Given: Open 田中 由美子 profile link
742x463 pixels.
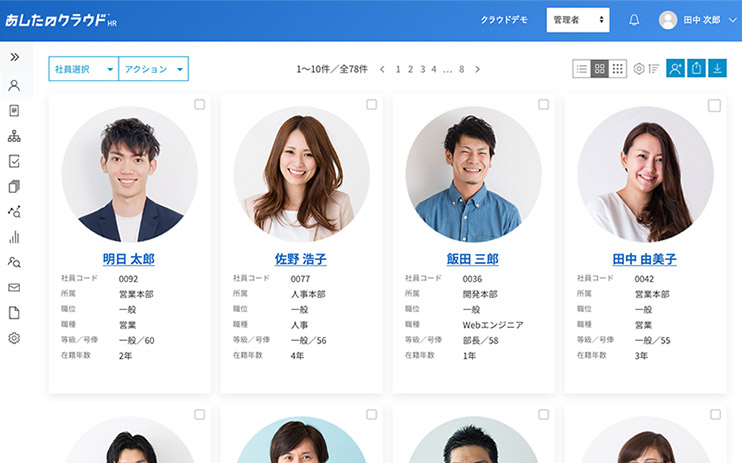Looking at the screenshot, I should tap(644, 259).
